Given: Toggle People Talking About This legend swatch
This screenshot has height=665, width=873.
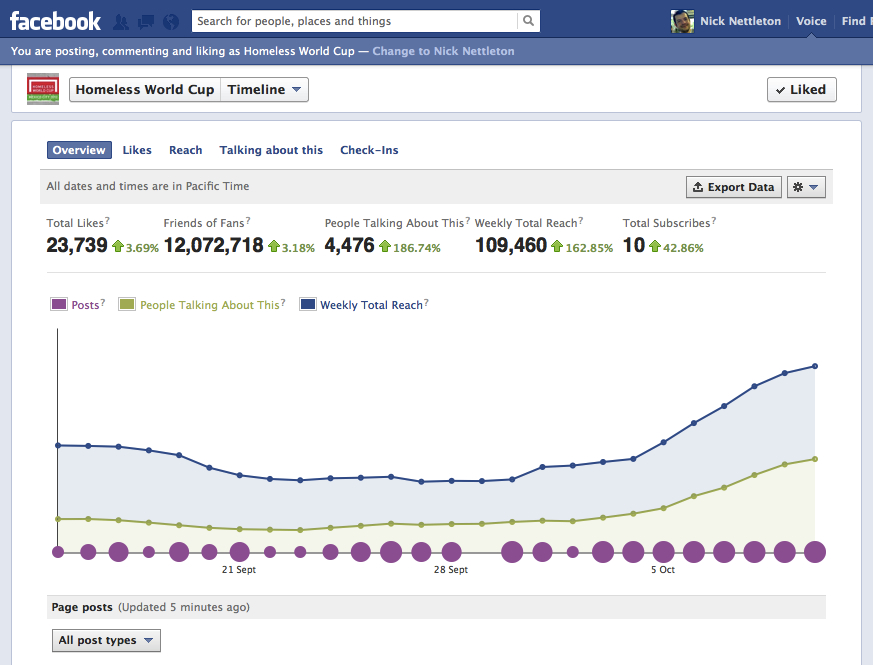Looking at the screenshot, I should (x=127, y=304).
